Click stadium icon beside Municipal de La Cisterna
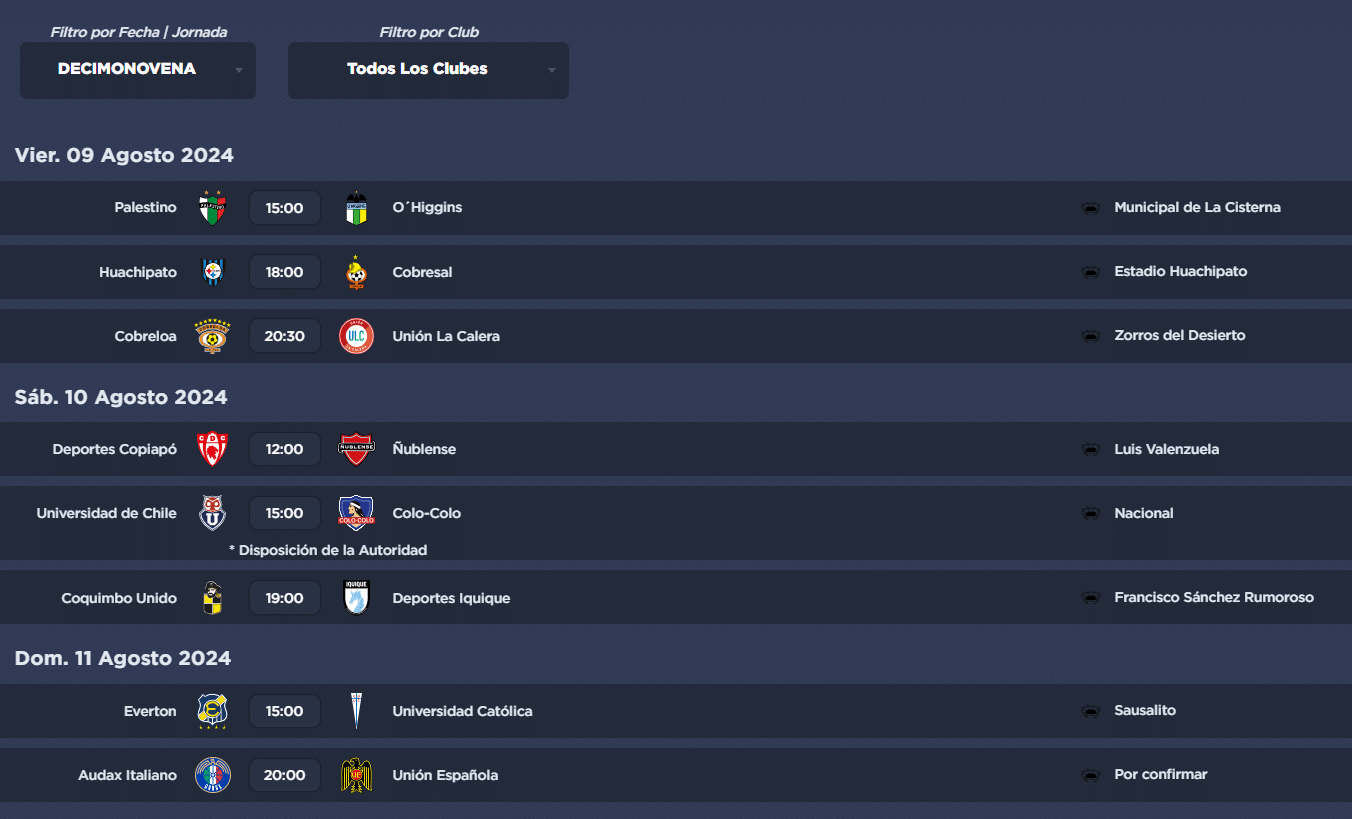 pyautogui.click(x=1091, y=208)
